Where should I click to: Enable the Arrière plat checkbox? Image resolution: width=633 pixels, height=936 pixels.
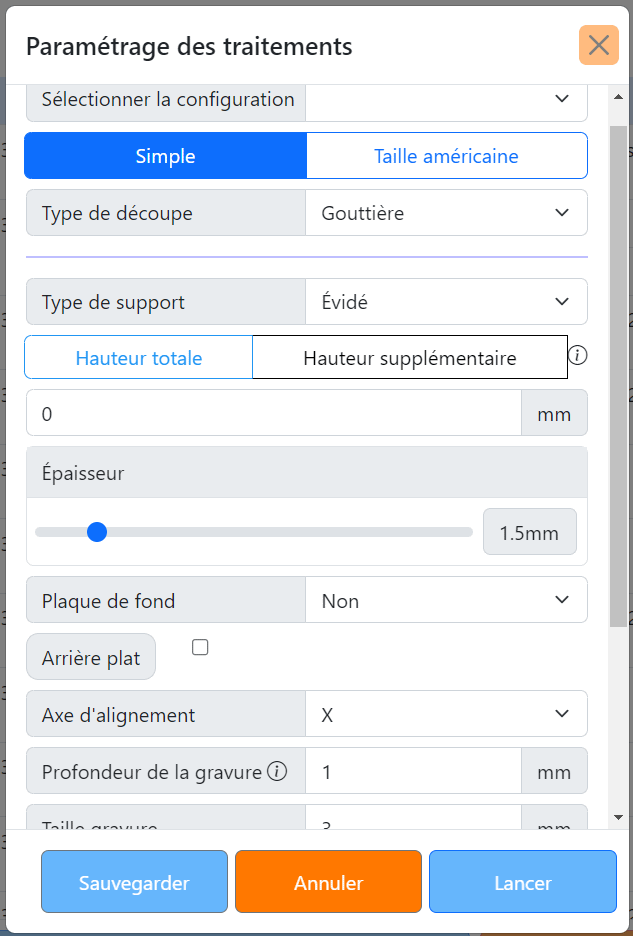(x=200, y=647)
